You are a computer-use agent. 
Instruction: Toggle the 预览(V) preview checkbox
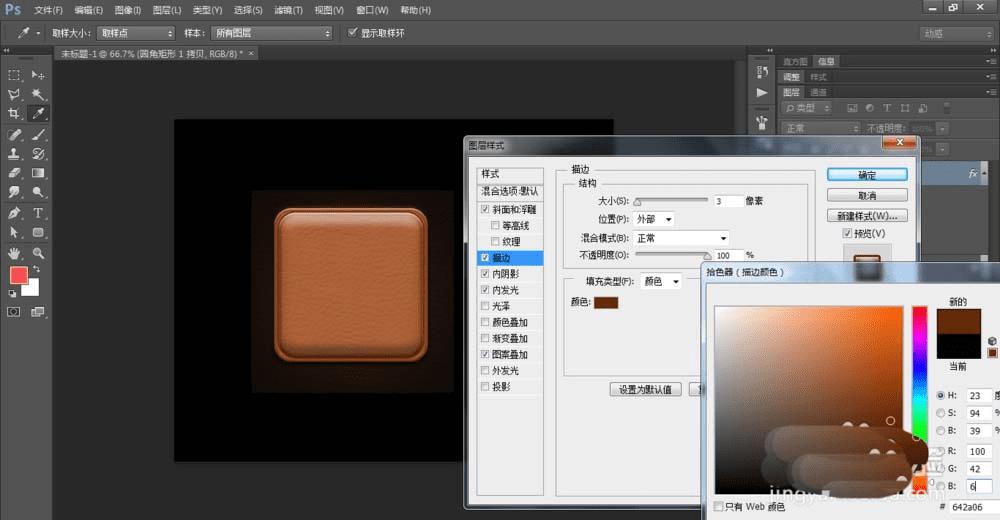tap(848, 234)
